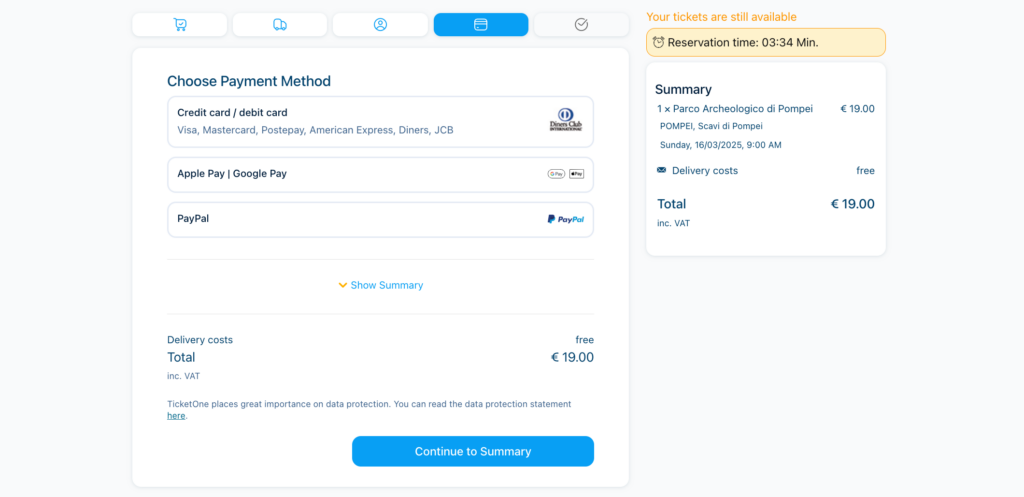Choose Credit card / debit card payment

pos(380,121)
